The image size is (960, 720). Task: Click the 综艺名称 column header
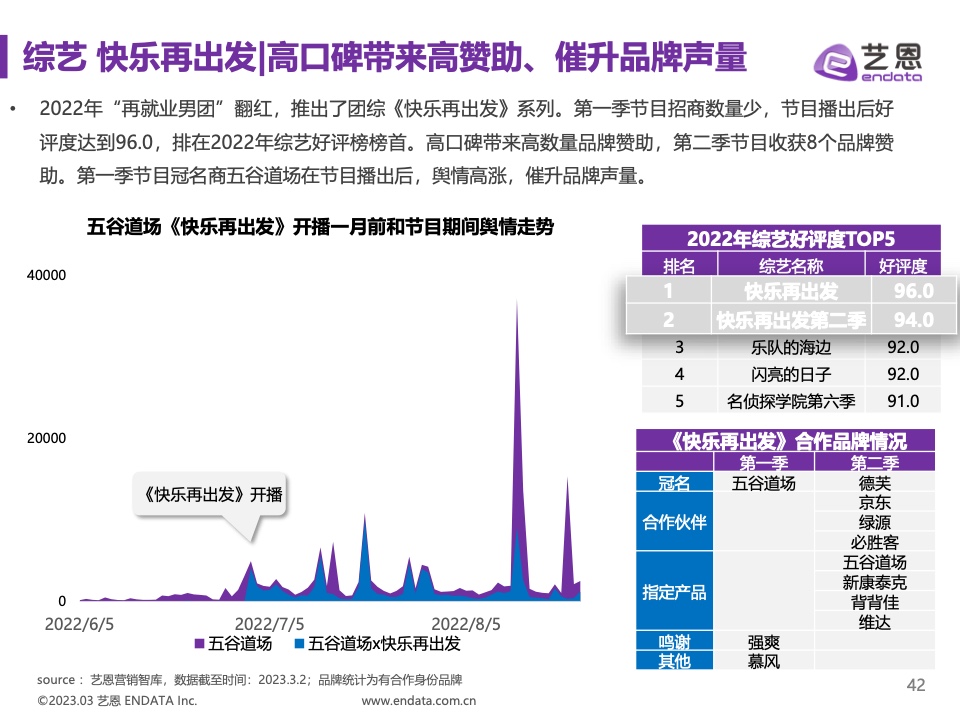tap(790, 266)
